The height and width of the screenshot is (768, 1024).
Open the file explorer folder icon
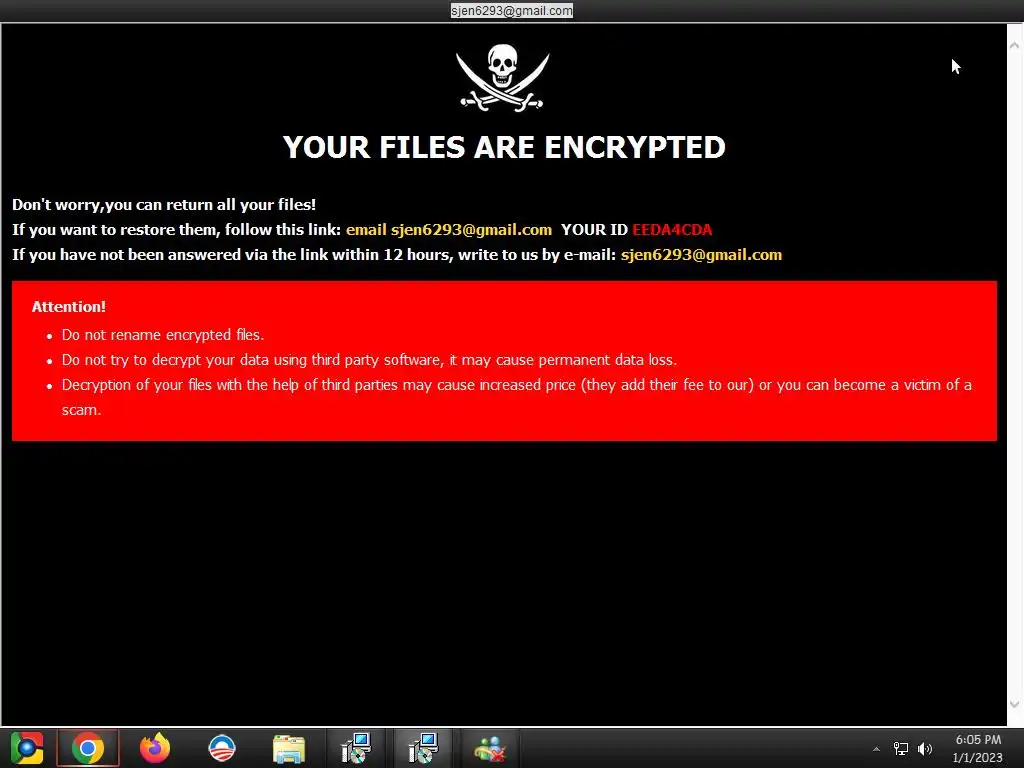(289, 748)
